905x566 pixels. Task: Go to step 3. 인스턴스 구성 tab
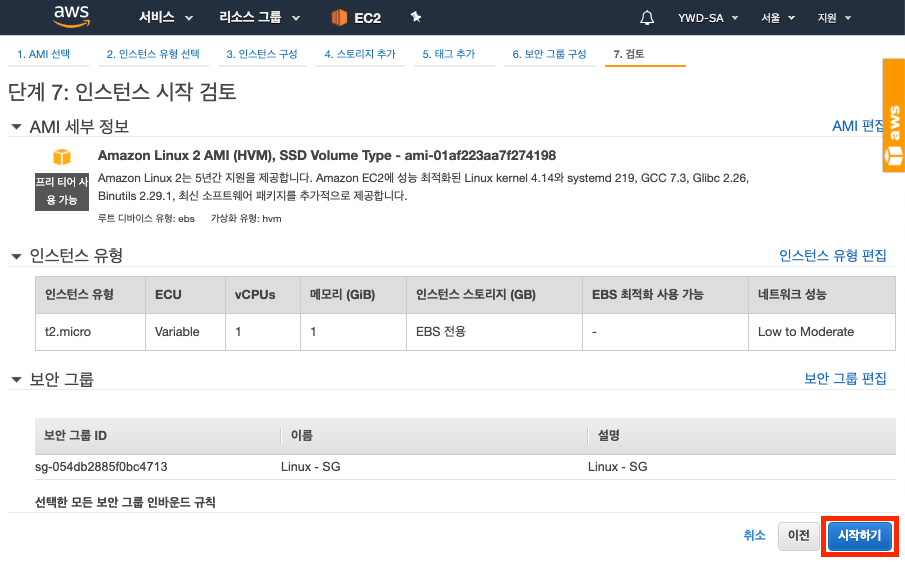[x=261, y=54]
